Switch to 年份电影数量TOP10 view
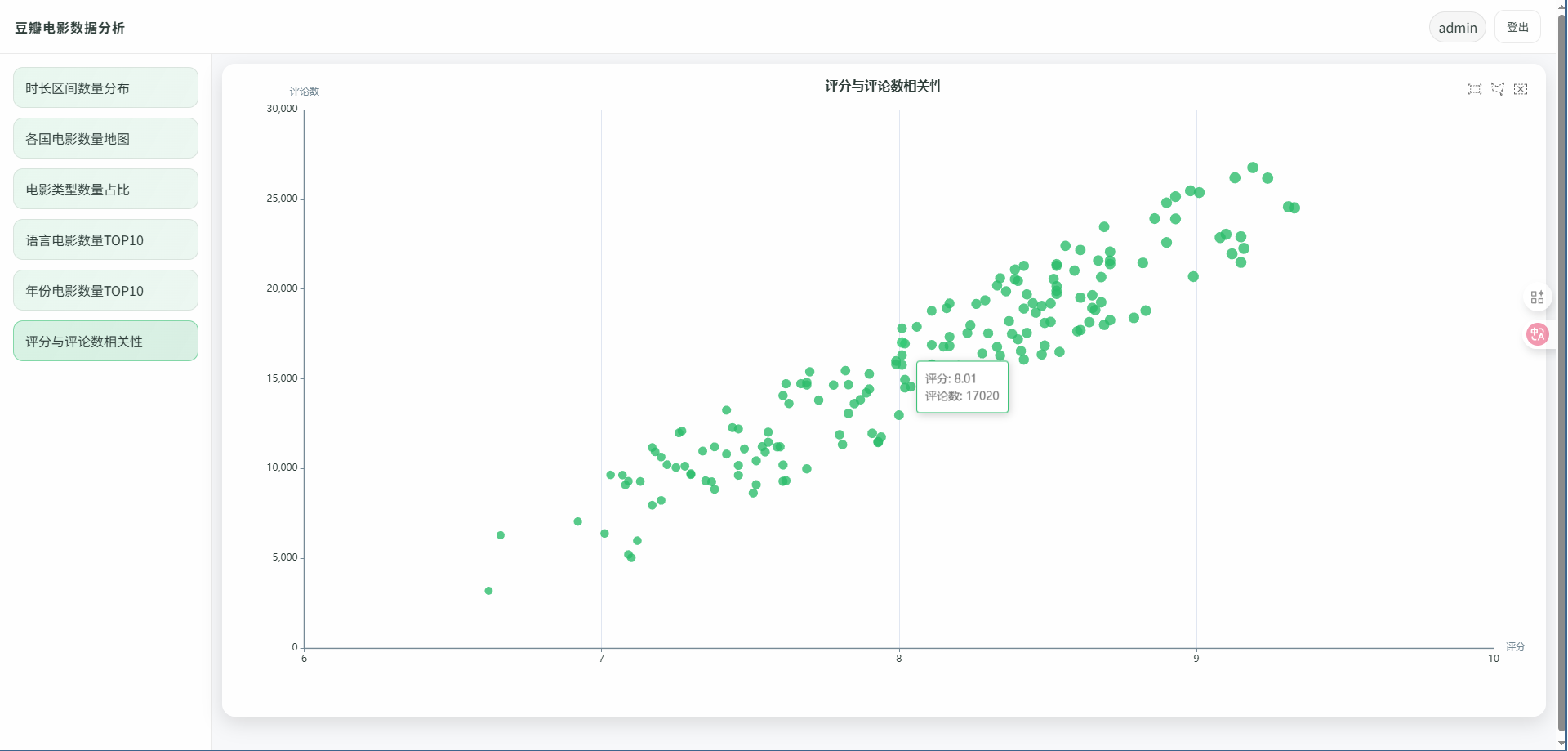This screenshot has width=1568, height=751. (105, 291)
